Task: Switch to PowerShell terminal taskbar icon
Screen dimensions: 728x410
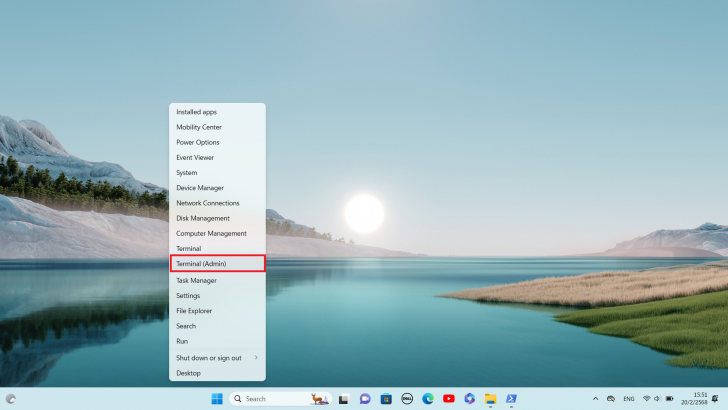Action: tap(511, 398)
